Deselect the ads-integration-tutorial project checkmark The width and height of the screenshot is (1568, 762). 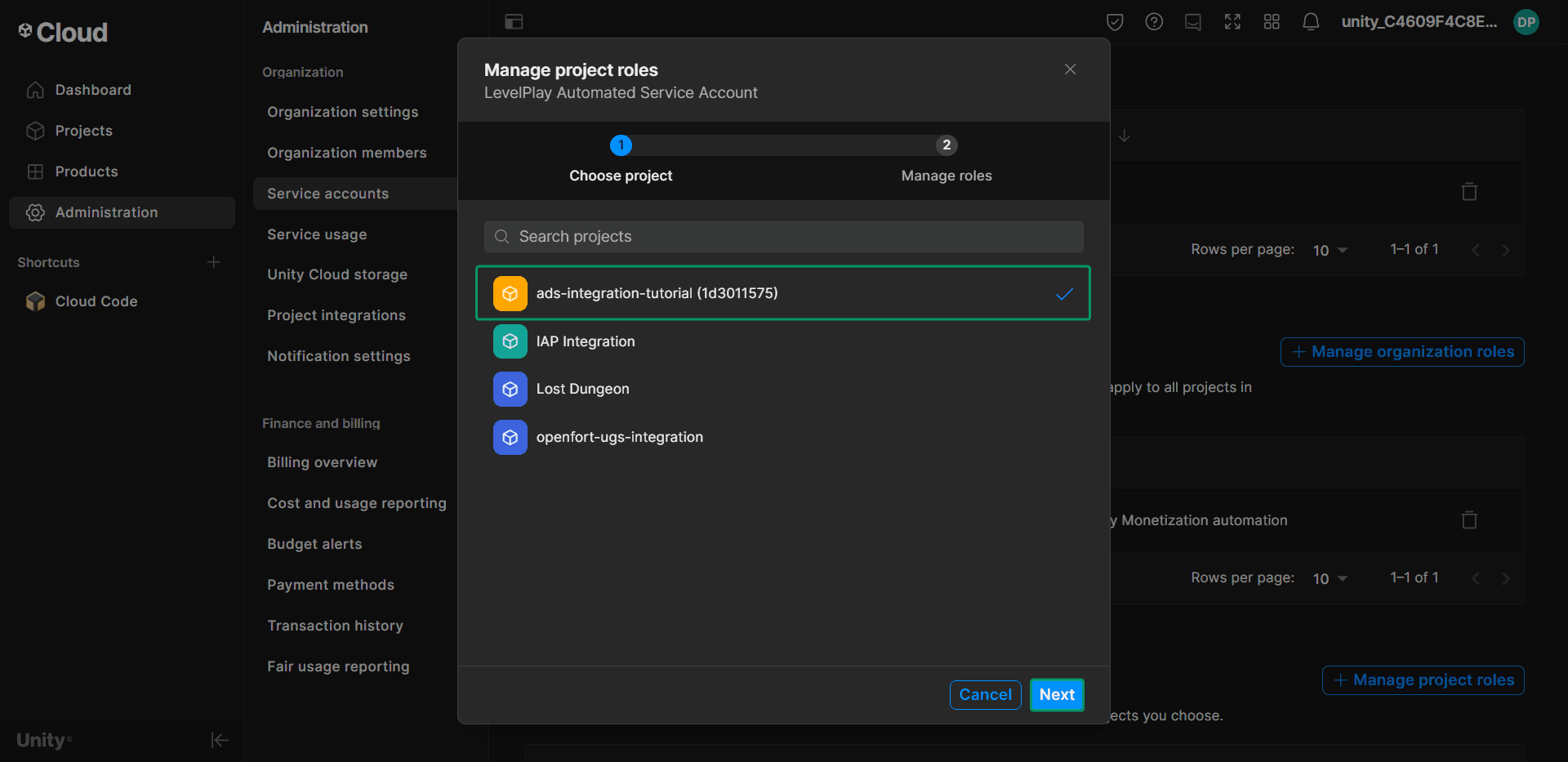point(1064,293)
